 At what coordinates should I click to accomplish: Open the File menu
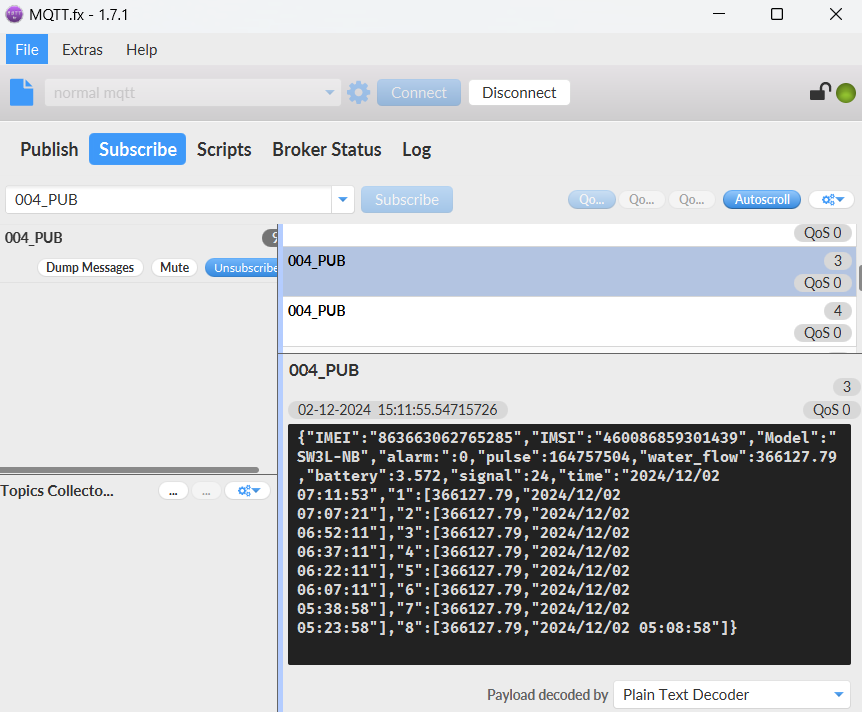click(x=27, y=49)
